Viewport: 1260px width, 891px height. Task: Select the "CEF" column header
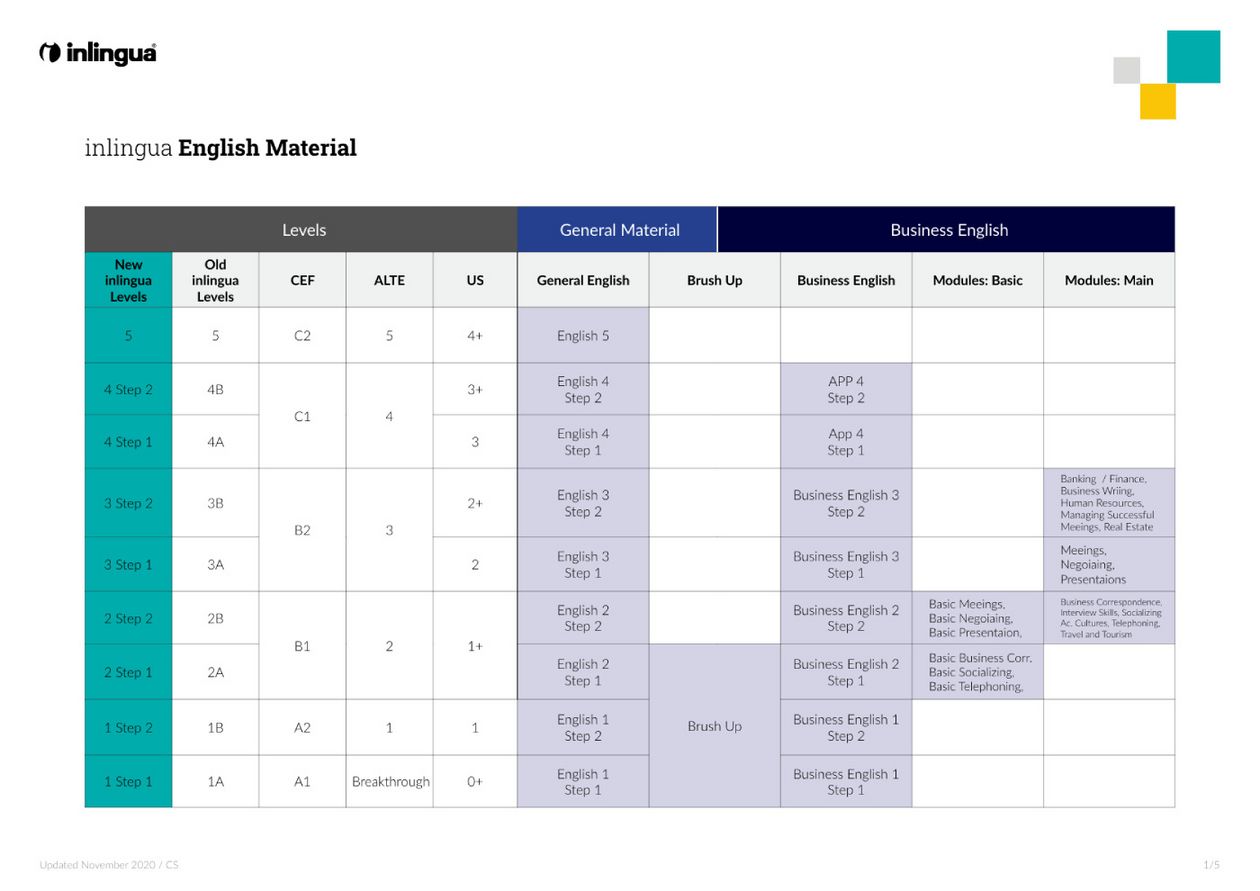(302, 280)
